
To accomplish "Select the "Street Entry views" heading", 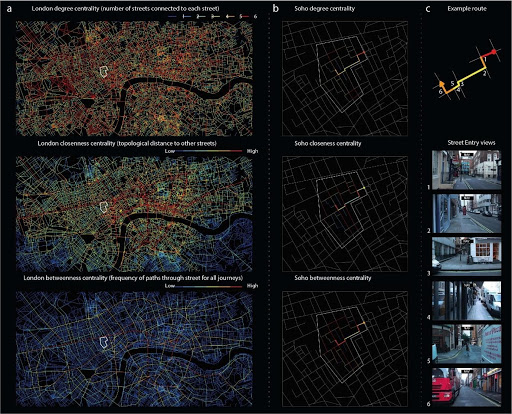I will point(471,143).
